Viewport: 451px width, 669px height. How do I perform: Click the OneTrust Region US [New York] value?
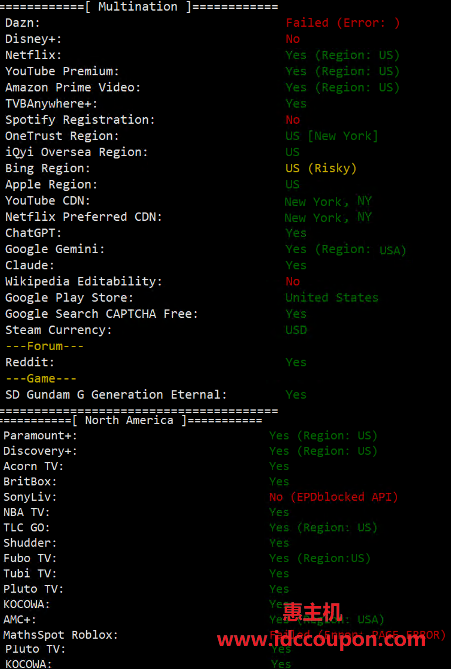point(332,136)
